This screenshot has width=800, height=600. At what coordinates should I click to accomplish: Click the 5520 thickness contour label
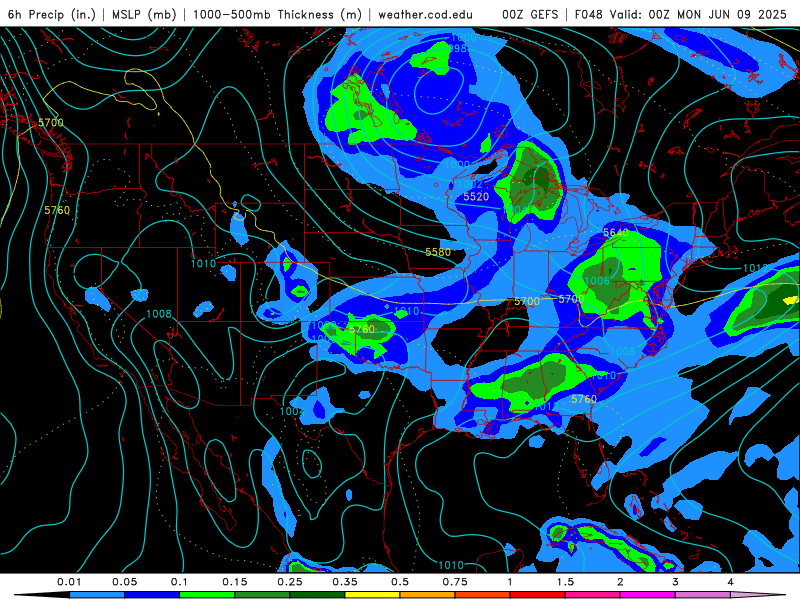click(476, 196)
